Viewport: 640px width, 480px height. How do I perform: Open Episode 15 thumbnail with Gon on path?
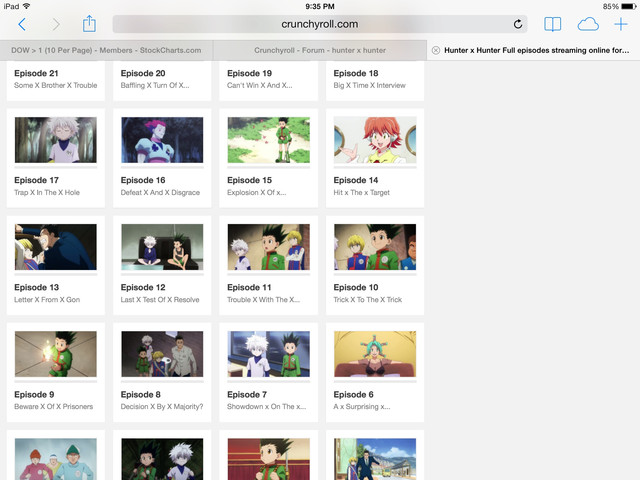coord(269,140)
